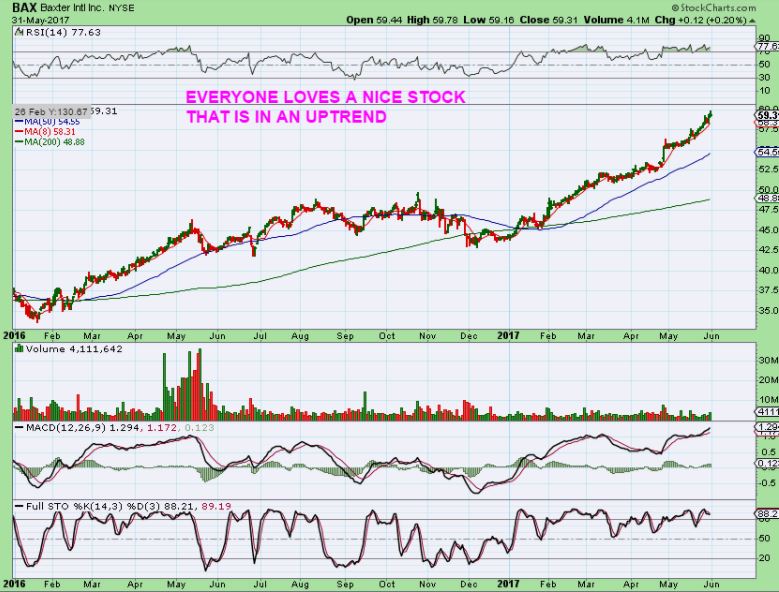
Task: Click the 59.31 price tag on right axis
Action: click(x=767, y=115)
